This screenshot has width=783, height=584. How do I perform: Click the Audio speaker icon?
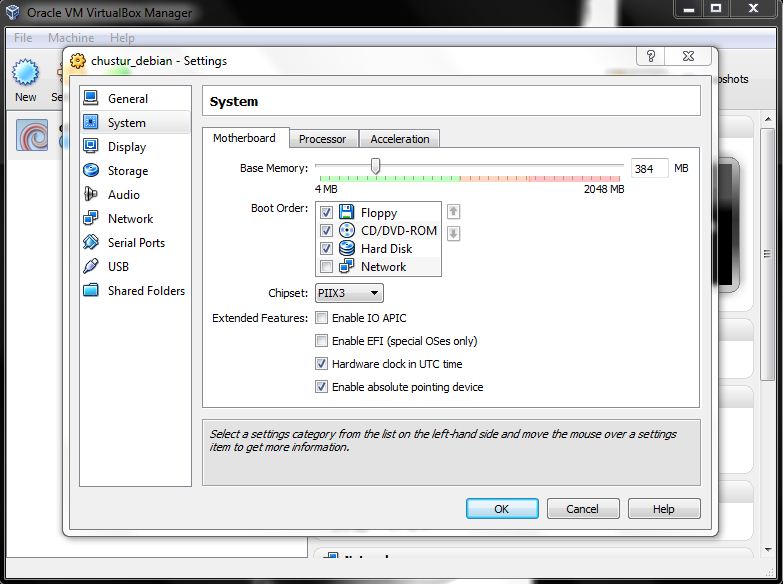(91, 194)
